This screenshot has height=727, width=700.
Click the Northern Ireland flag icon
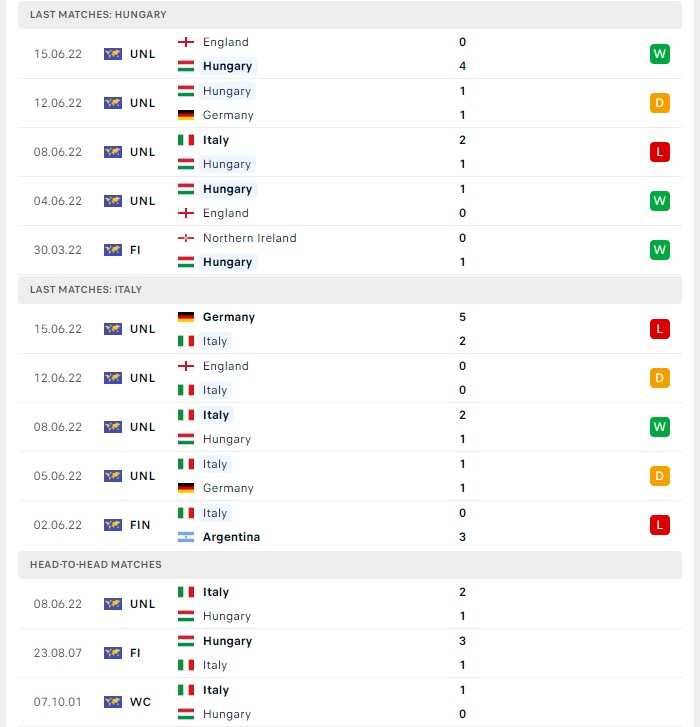186,238
